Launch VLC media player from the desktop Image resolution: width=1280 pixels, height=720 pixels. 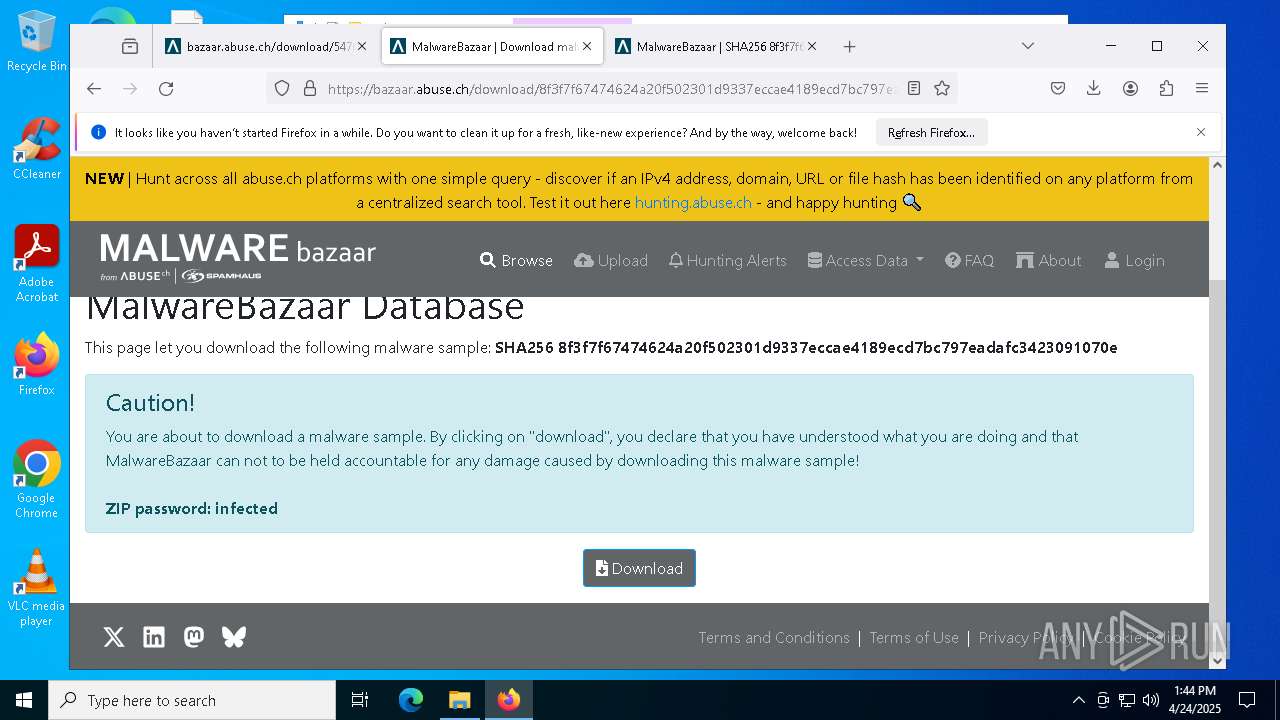pos(37,587)
